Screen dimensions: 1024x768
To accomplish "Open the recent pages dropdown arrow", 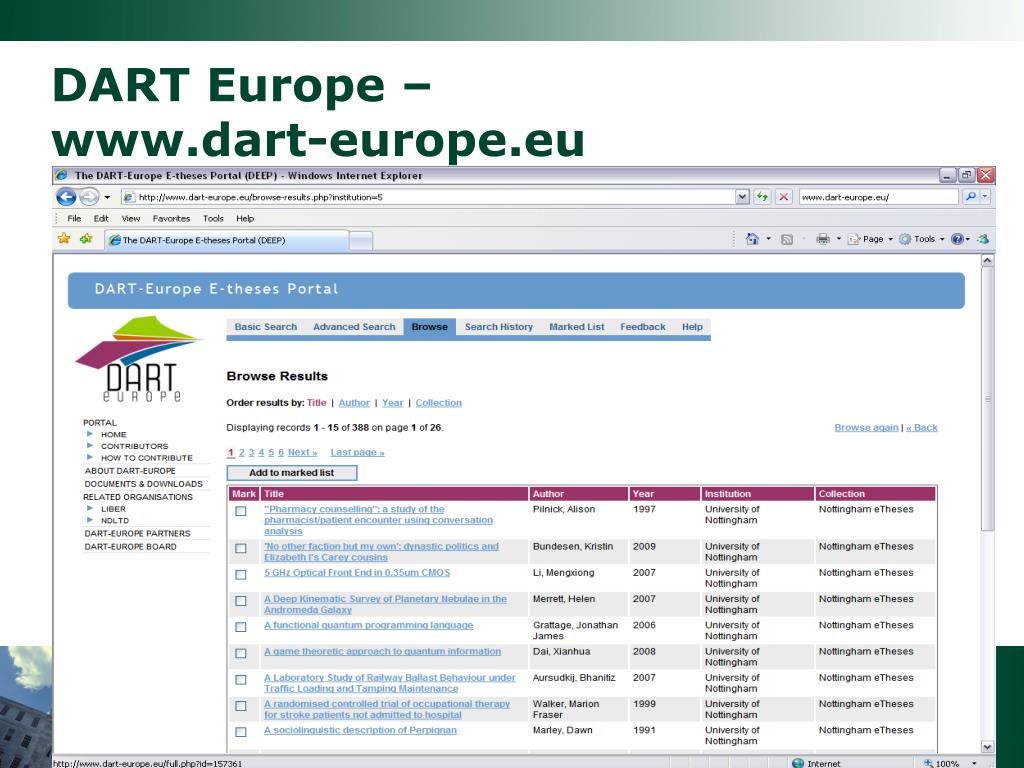I will pyautogui.click(x=107, y=197).
